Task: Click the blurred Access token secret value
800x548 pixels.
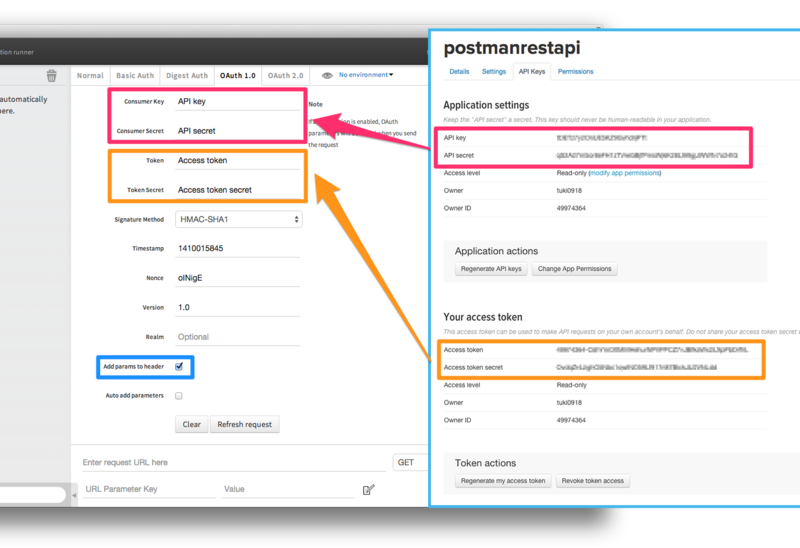Action: [637, 367]
